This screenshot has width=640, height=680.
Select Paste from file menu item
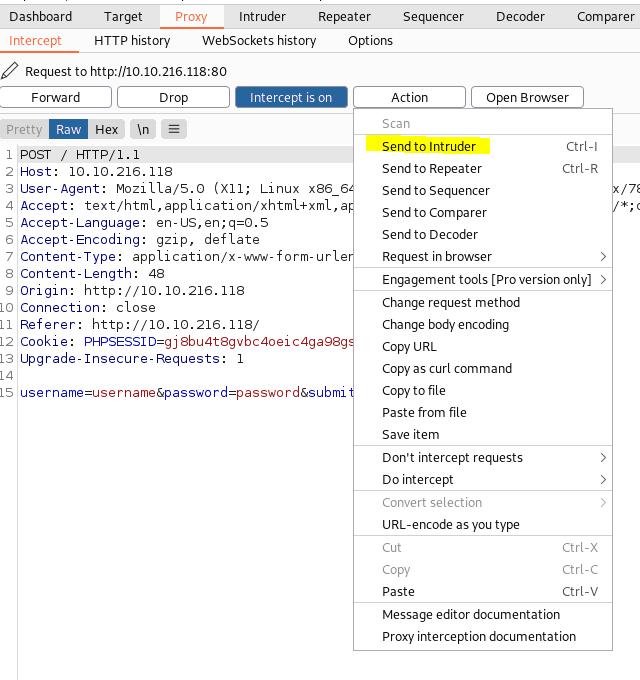[483, 412]
